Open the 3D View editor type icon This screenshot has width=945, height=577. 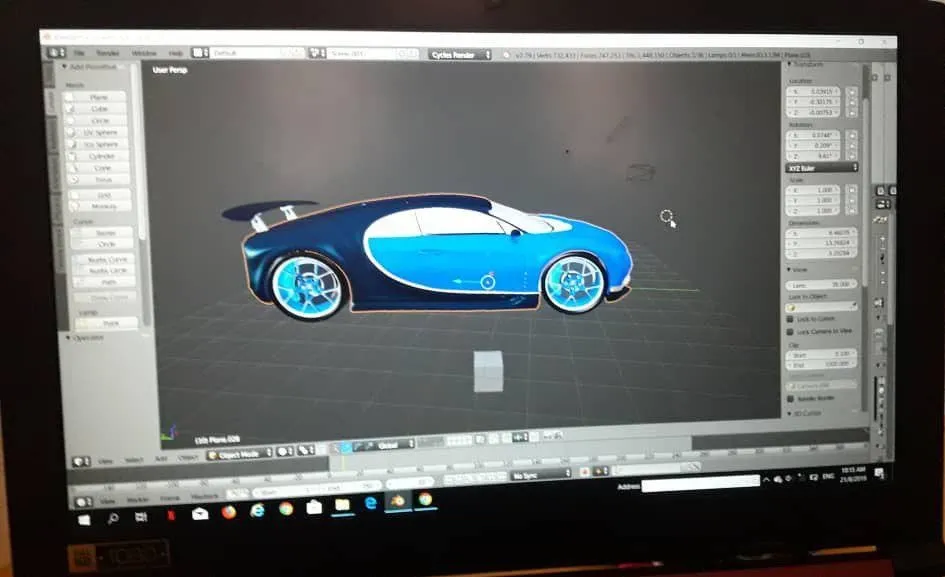click(x=81, y=462)
